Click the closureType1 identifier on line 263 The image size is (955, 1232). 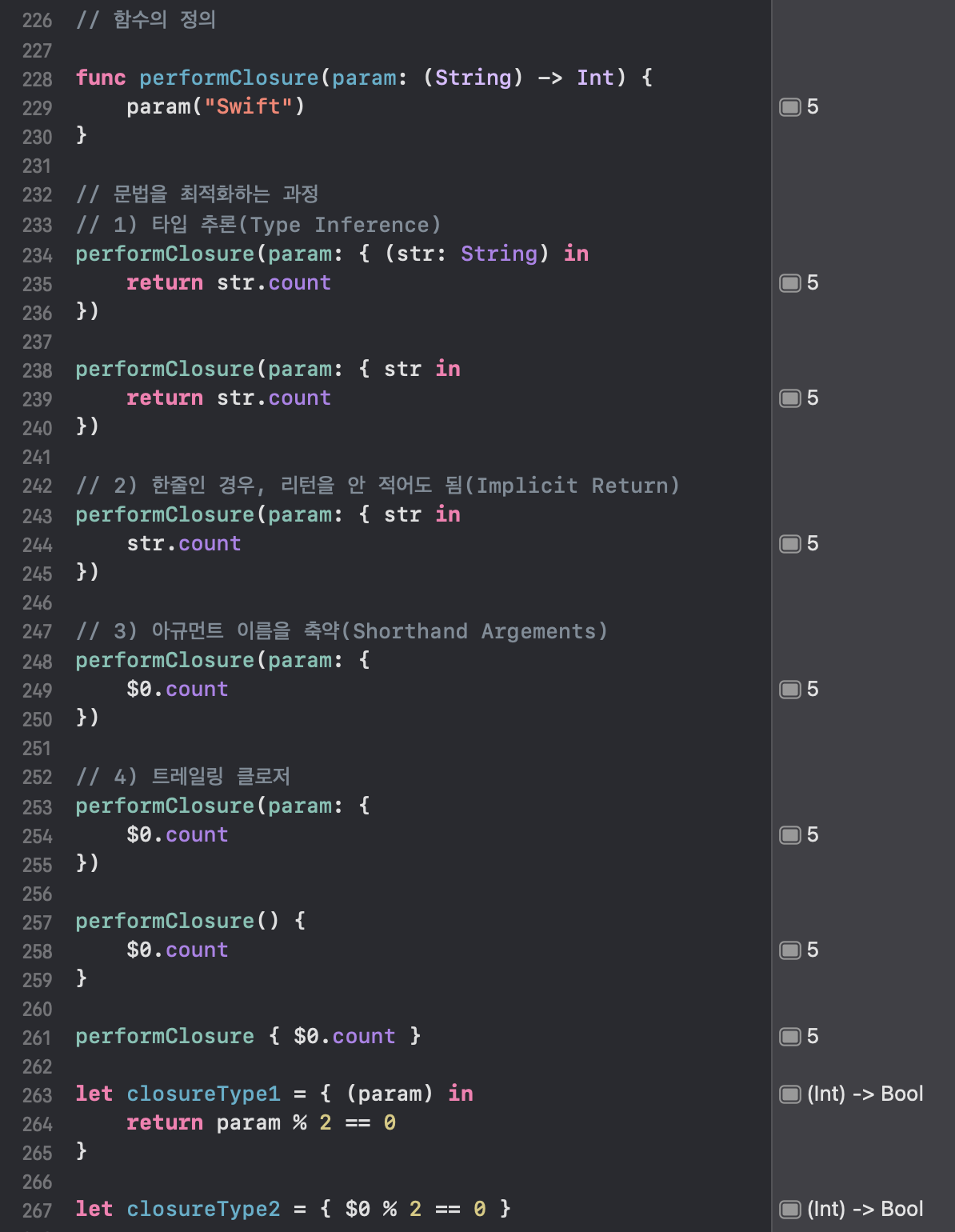tap(203, 1094)
